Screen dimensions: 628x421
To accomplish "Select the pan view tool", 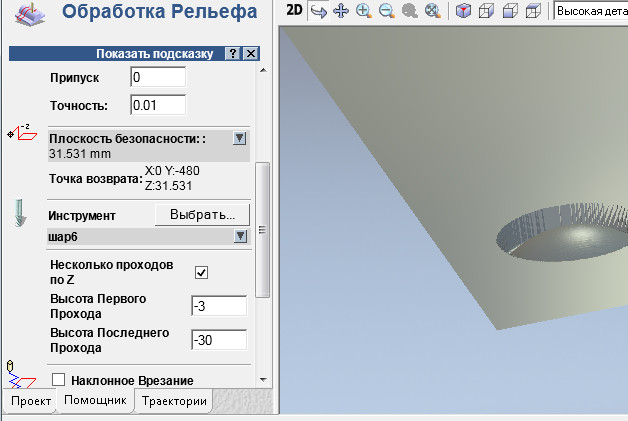I will click(x=340, y=12).
